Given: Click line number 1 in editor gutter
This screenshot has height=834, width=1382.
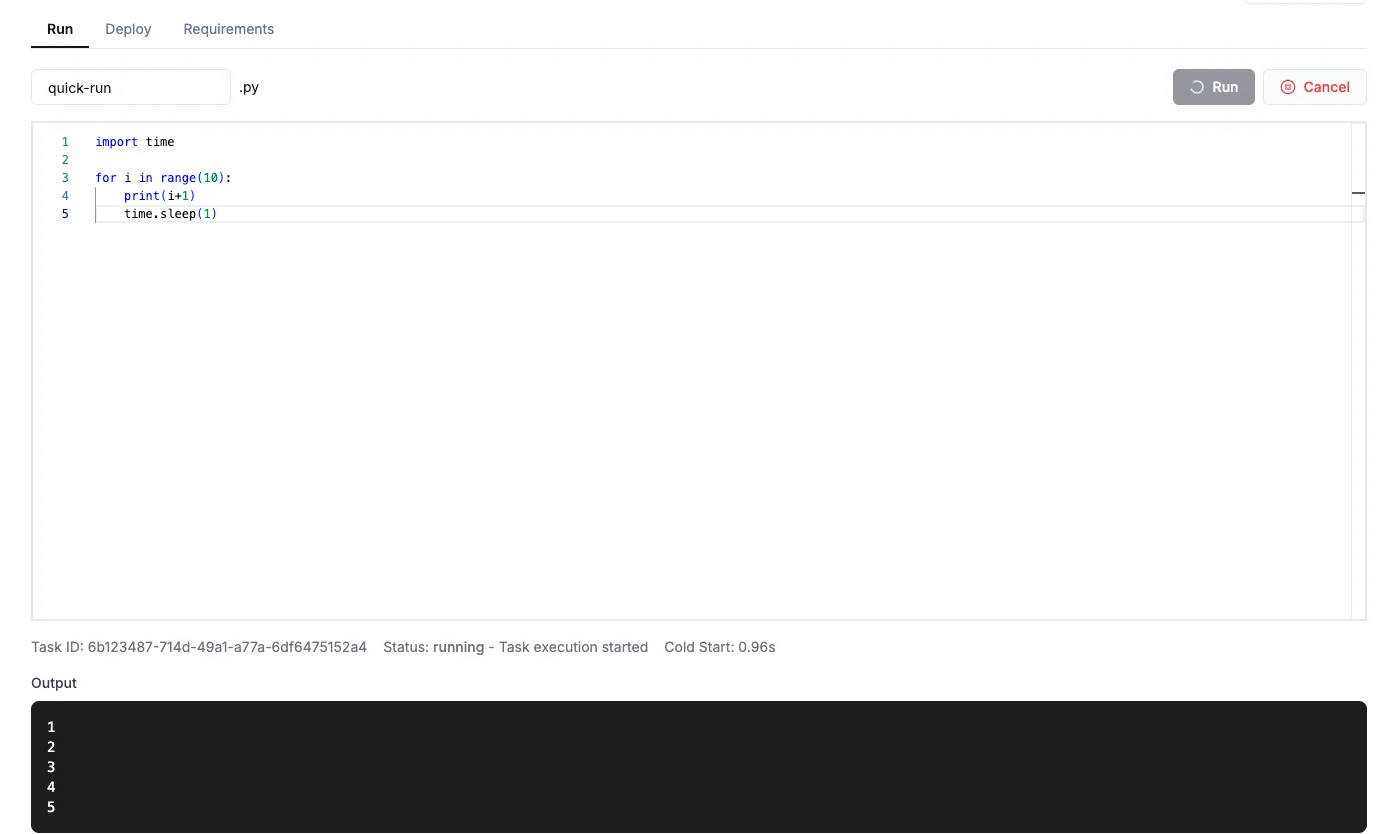Looking at the screenshot, I should 65,142.
